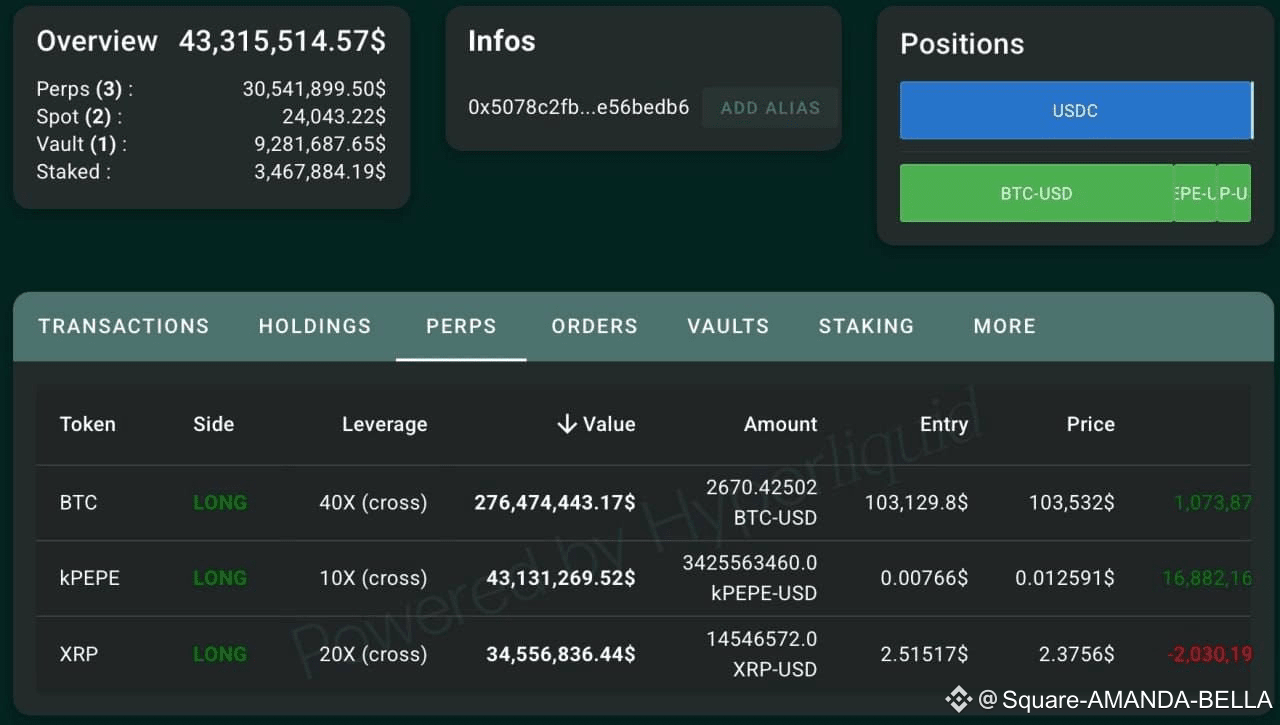This screenshot has width=1280, height=725.
Task: Click the Vault (1) overview entry
Action: (x=80, y=144)
